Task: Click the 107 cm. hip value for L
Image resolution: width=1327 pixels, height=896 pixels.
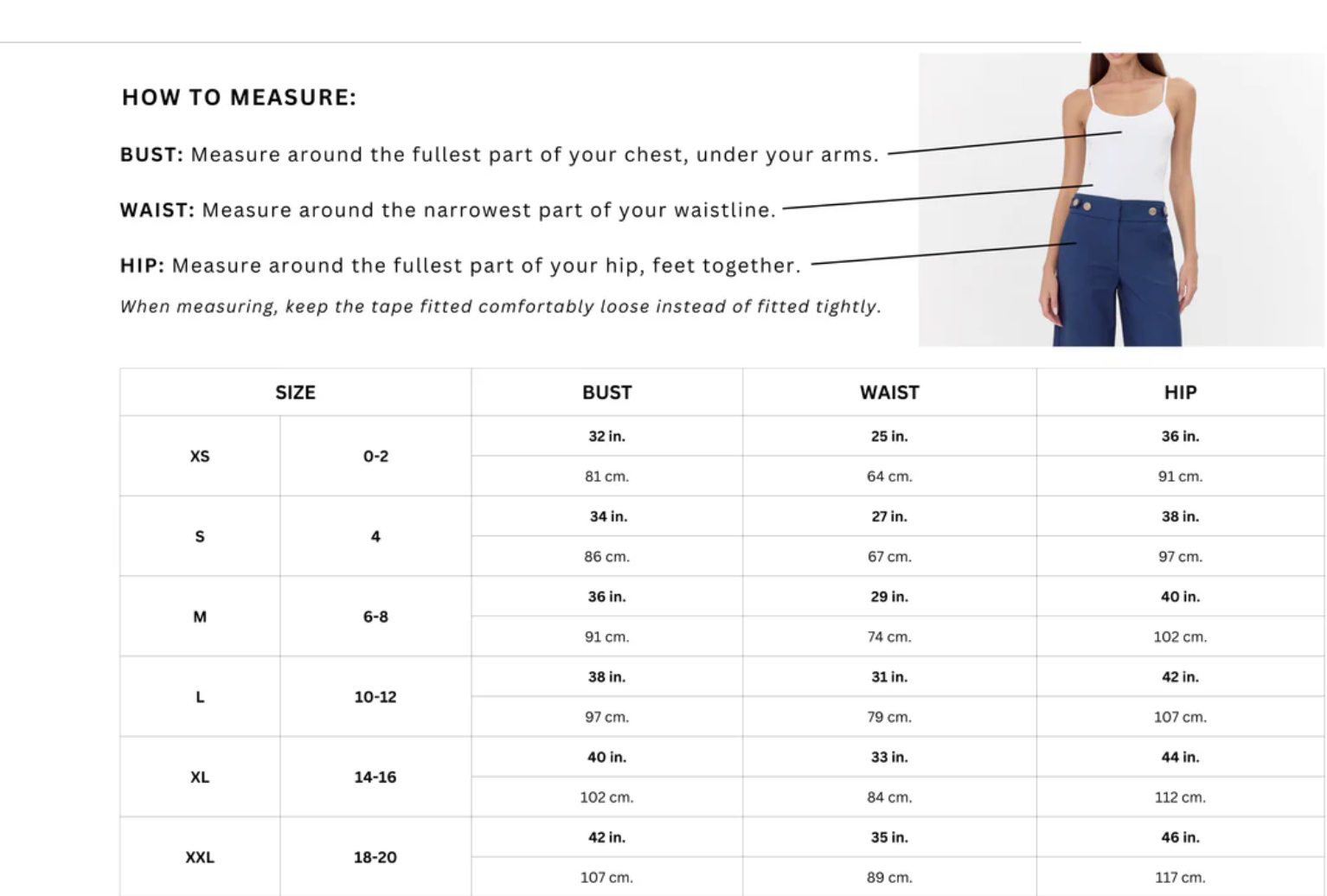Action: tap(1180, 718)
